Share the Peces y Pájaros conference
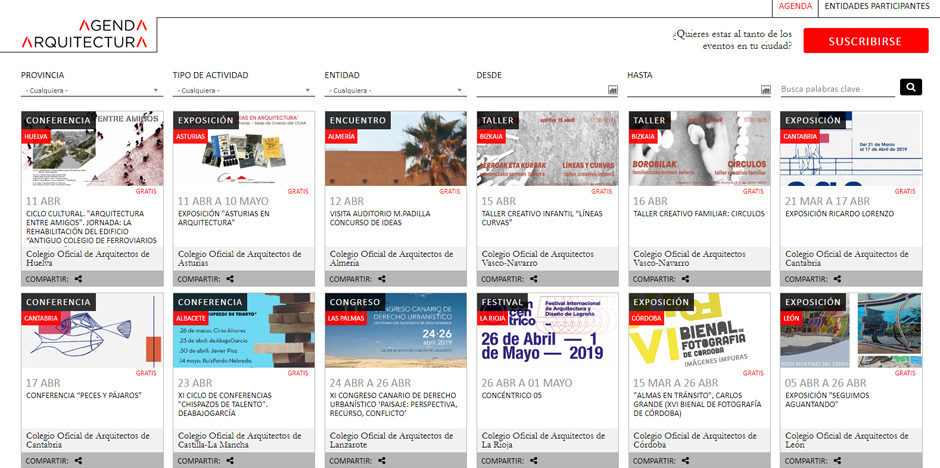940x468 pixels. 79,461
